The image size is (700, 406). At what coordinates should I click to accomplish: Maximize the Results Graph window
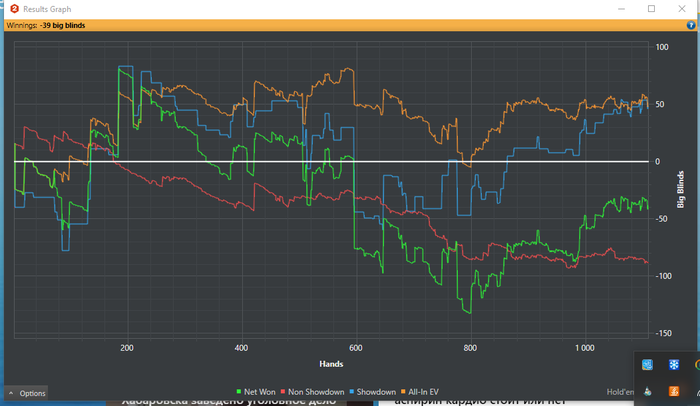(651, 9)
